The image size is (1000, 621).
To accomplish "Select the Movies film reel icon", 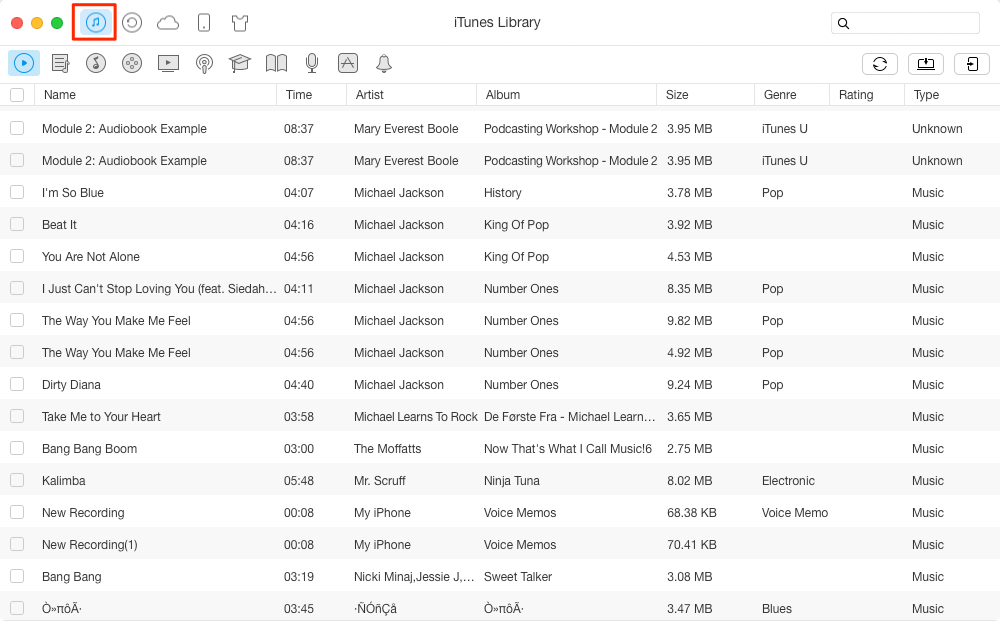I will click(132, 63).
